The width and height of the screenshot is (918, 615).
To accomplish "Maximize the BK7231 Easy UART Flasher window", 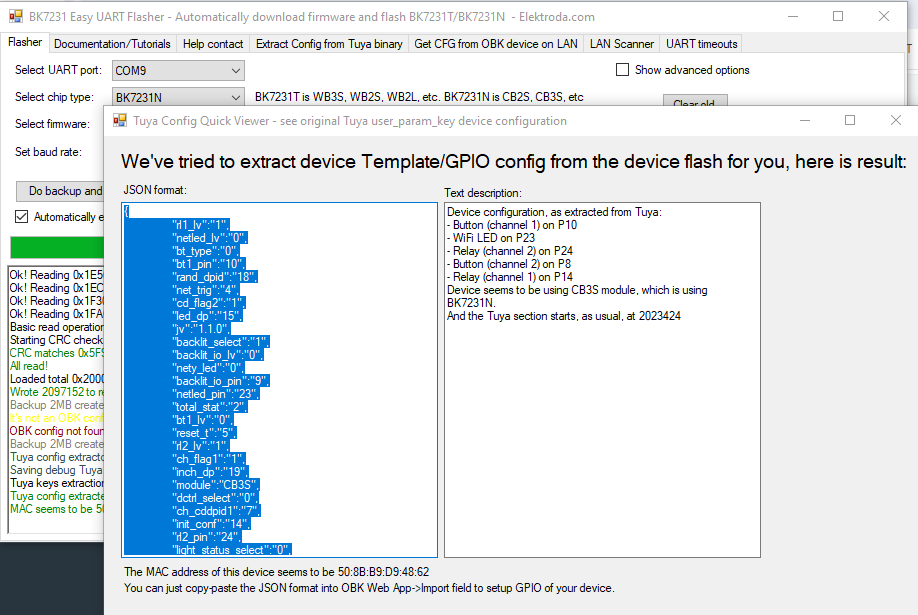I will coord(838,16).
